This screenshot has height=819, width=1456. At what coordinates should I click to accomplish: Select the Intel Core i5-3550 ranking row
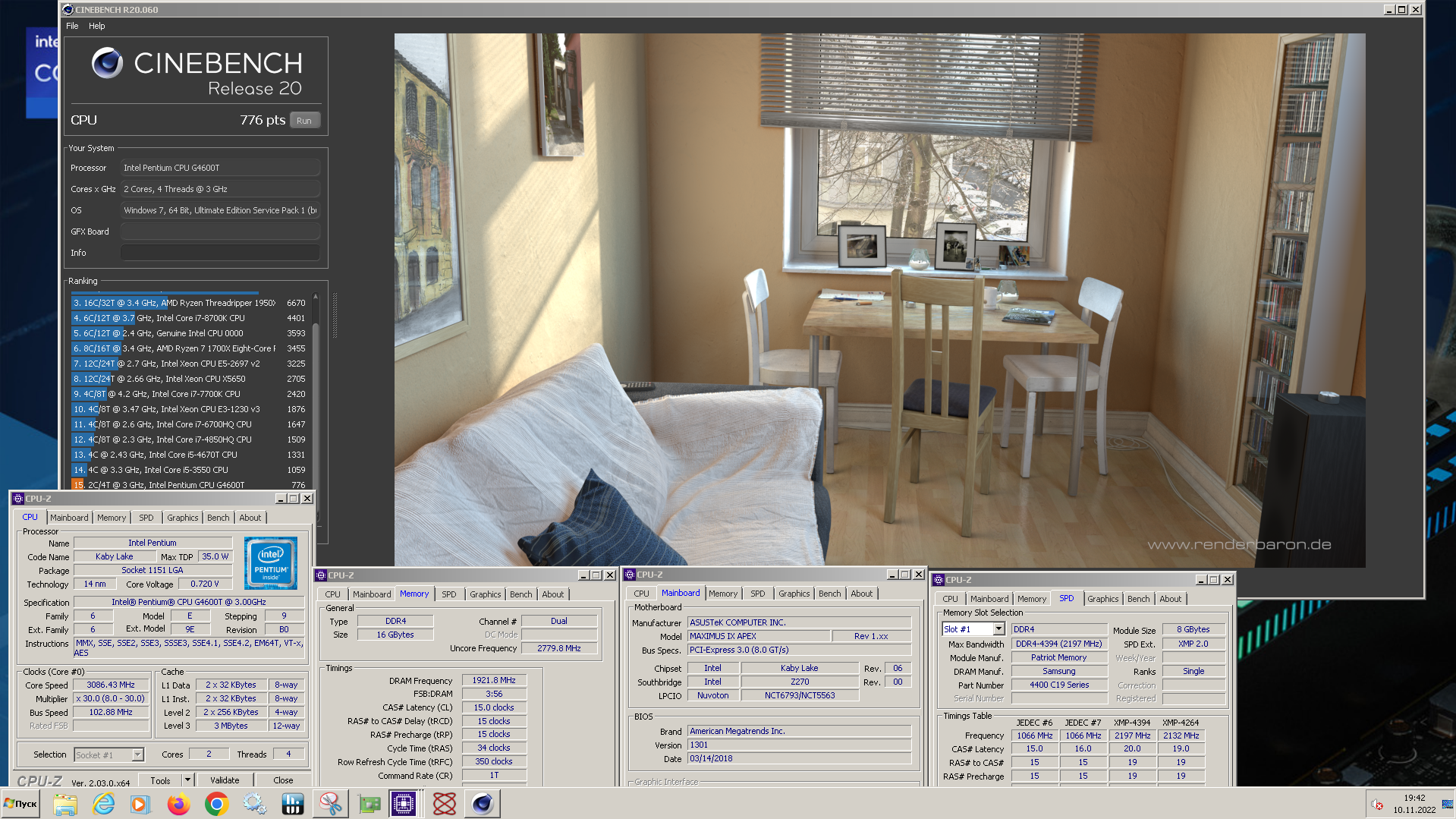click(x=189, y=470)
